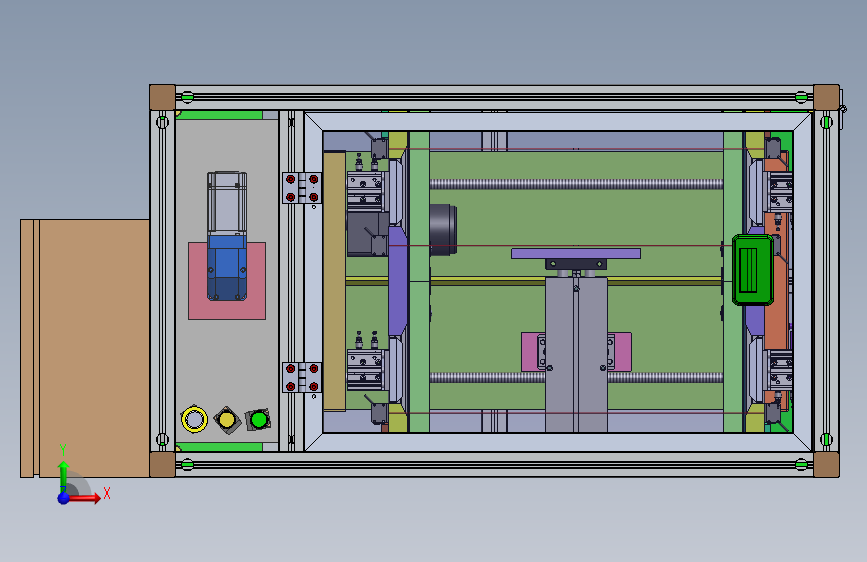Screen dimensions: 867x562
Task: Select the large tan cabinet box at left
Action: point(85,348)
